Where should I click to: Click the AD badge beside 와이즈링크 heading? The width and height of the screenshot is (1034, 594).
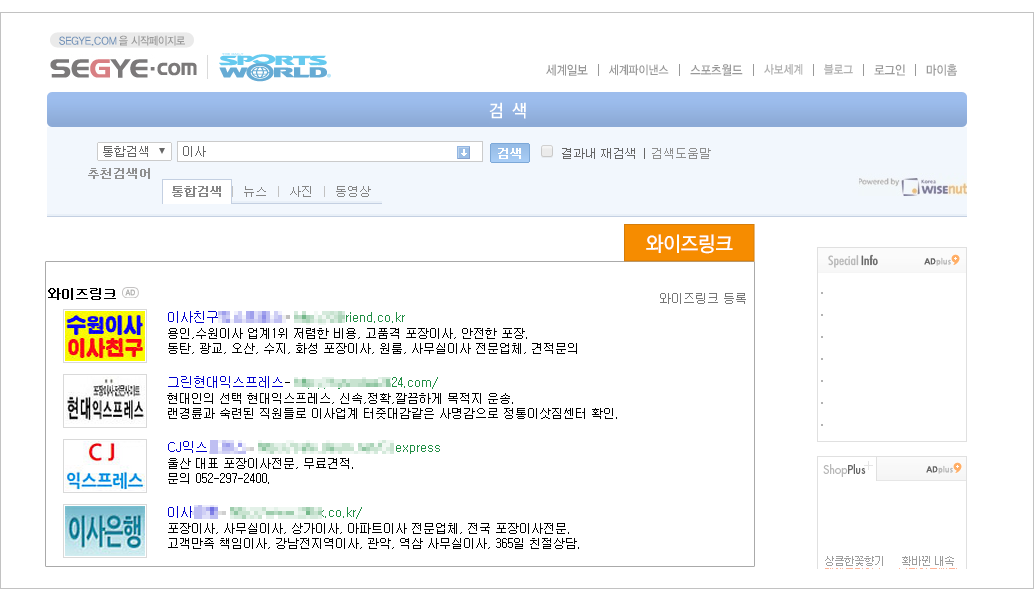(131, 293)
